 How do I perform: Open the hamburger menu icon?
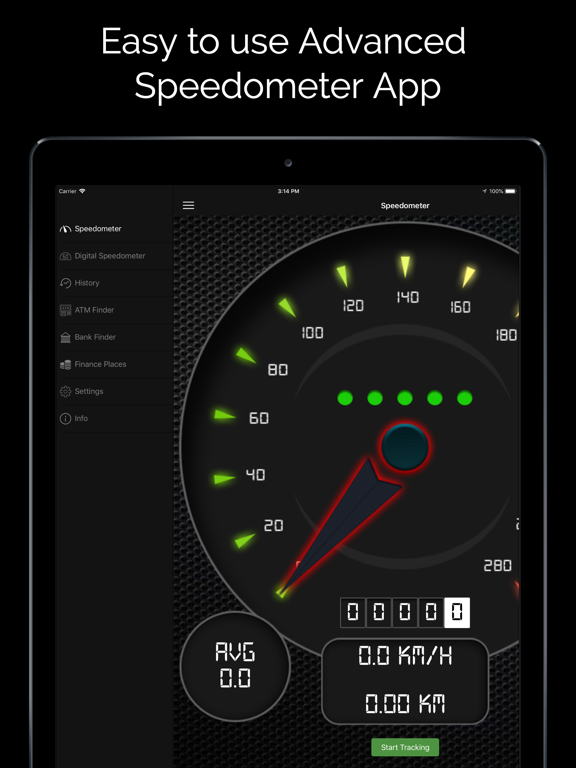click(189, 205)
